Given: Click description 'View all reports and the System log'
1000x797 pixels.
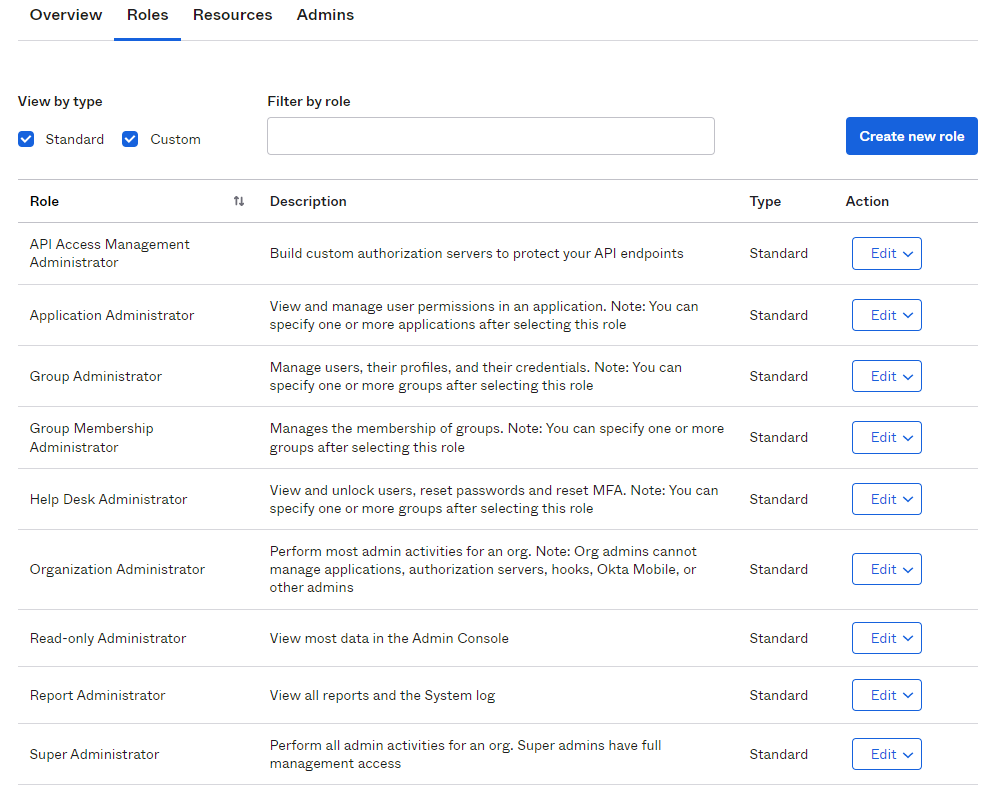Looking at the screenshot, I should pos(382,695).
